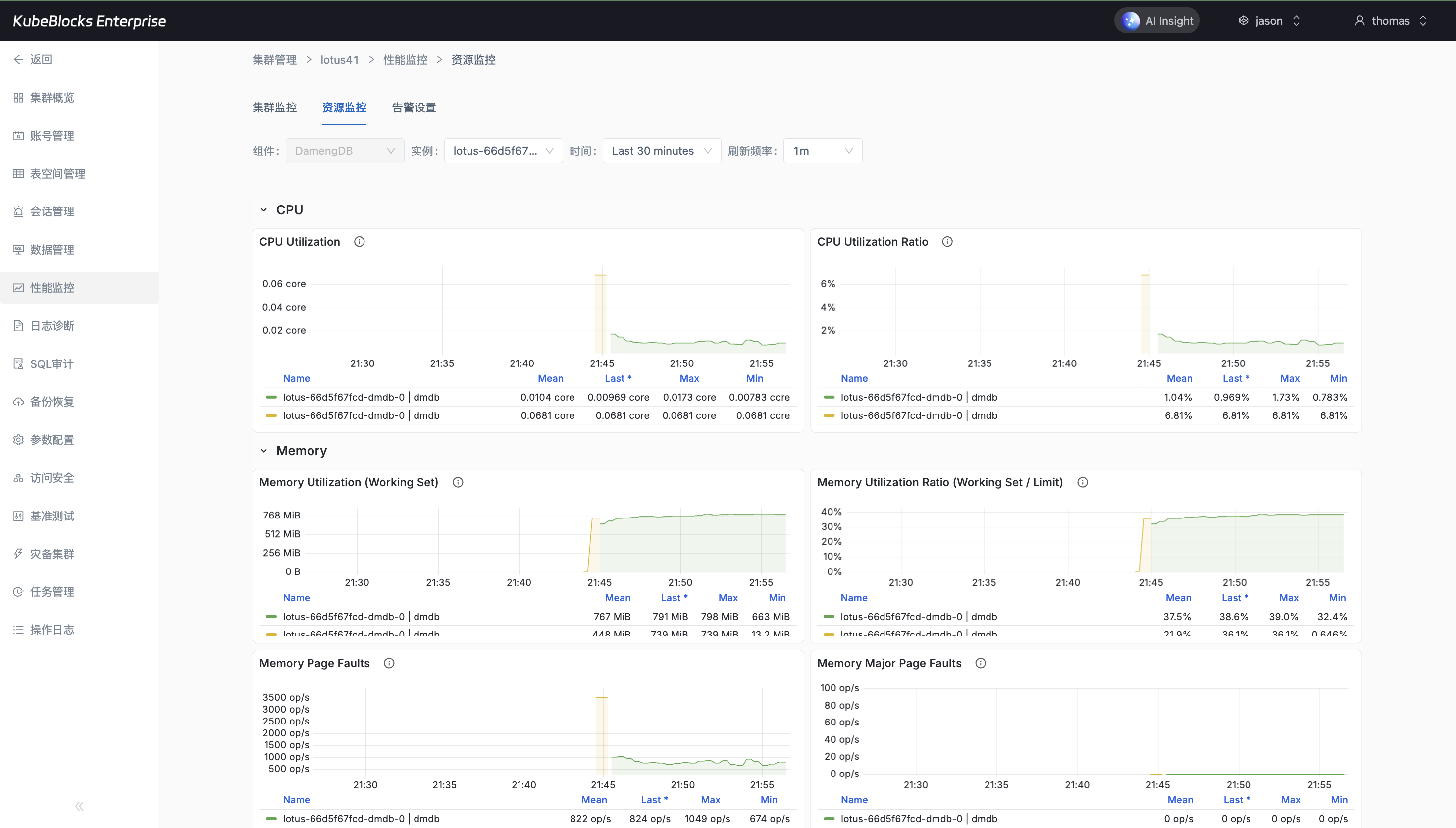Open SQL审计 from the sidebar
The image size is (1456, 828).
click(x=52, y=364)
